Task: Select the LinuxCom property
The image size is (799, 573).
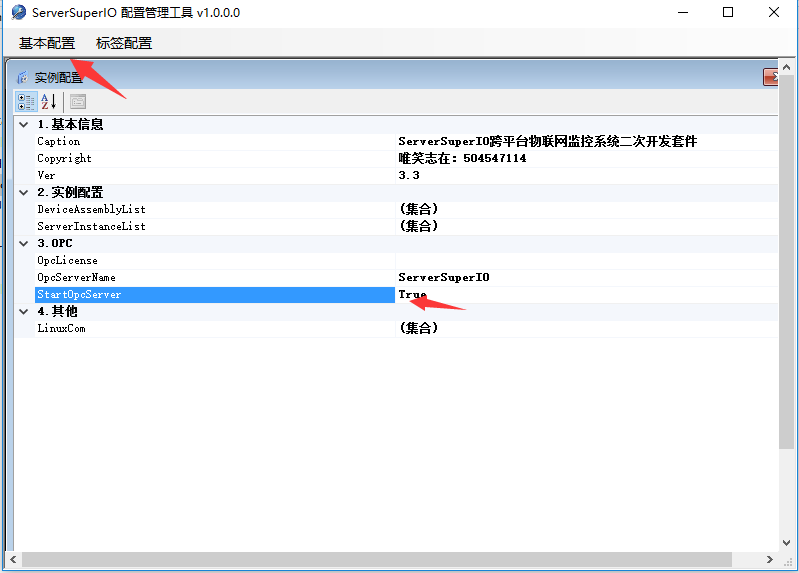Action: point(215,328)
